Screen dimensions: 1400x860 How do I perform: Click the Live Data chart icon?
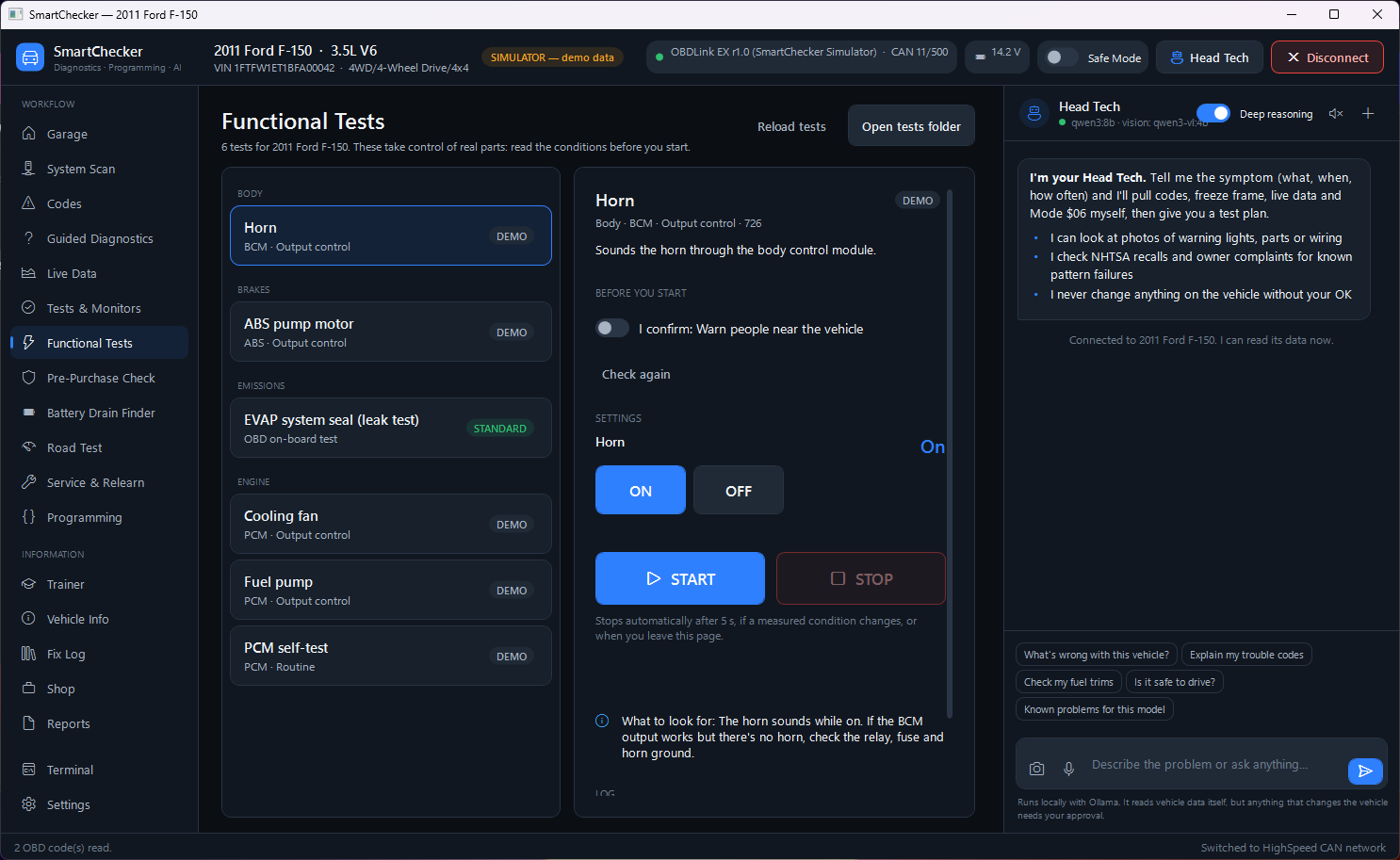(29, 273)
